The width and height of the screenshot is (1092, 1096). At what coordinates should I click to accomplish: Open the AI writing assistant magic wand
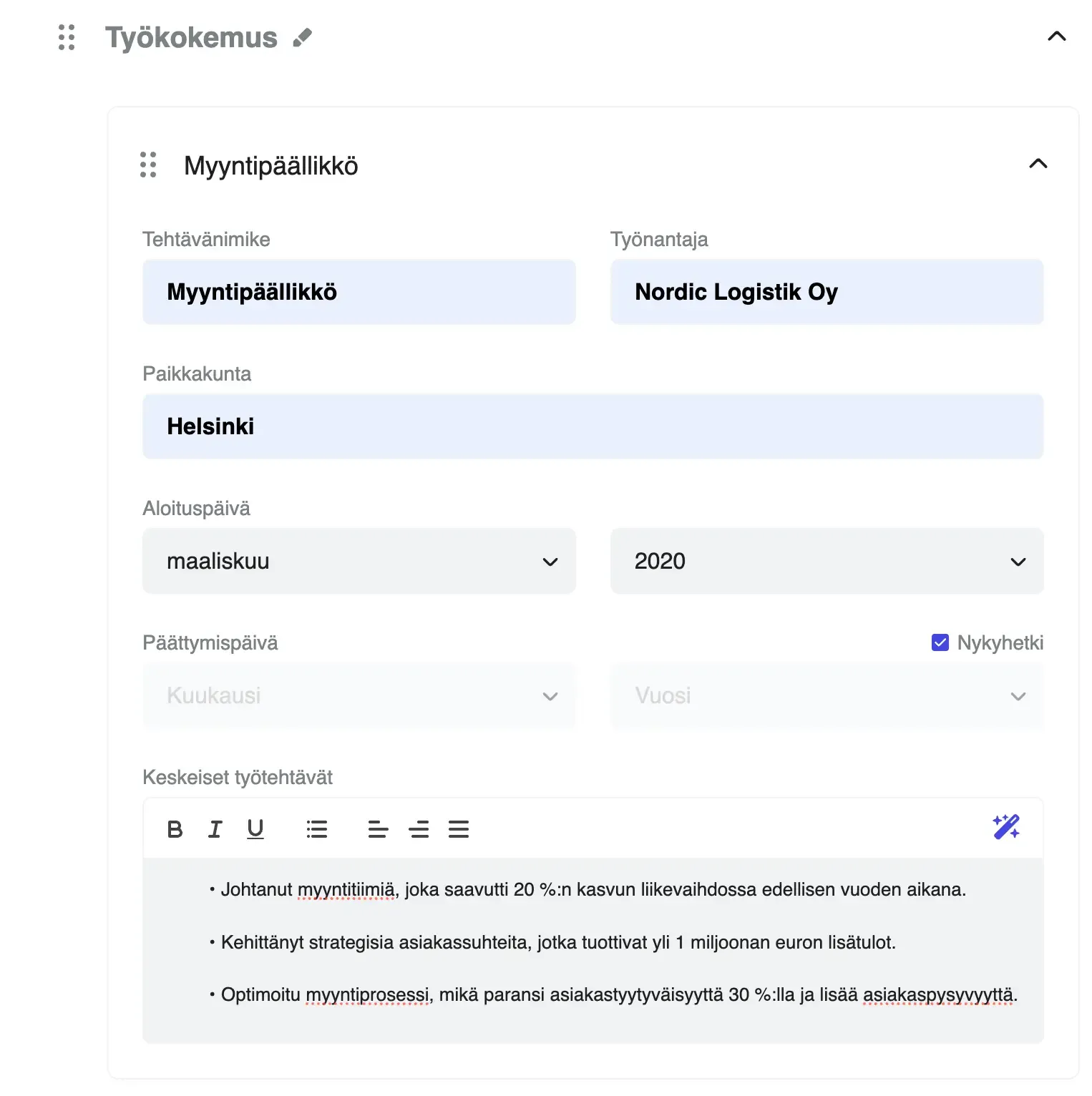[1007, 827]
